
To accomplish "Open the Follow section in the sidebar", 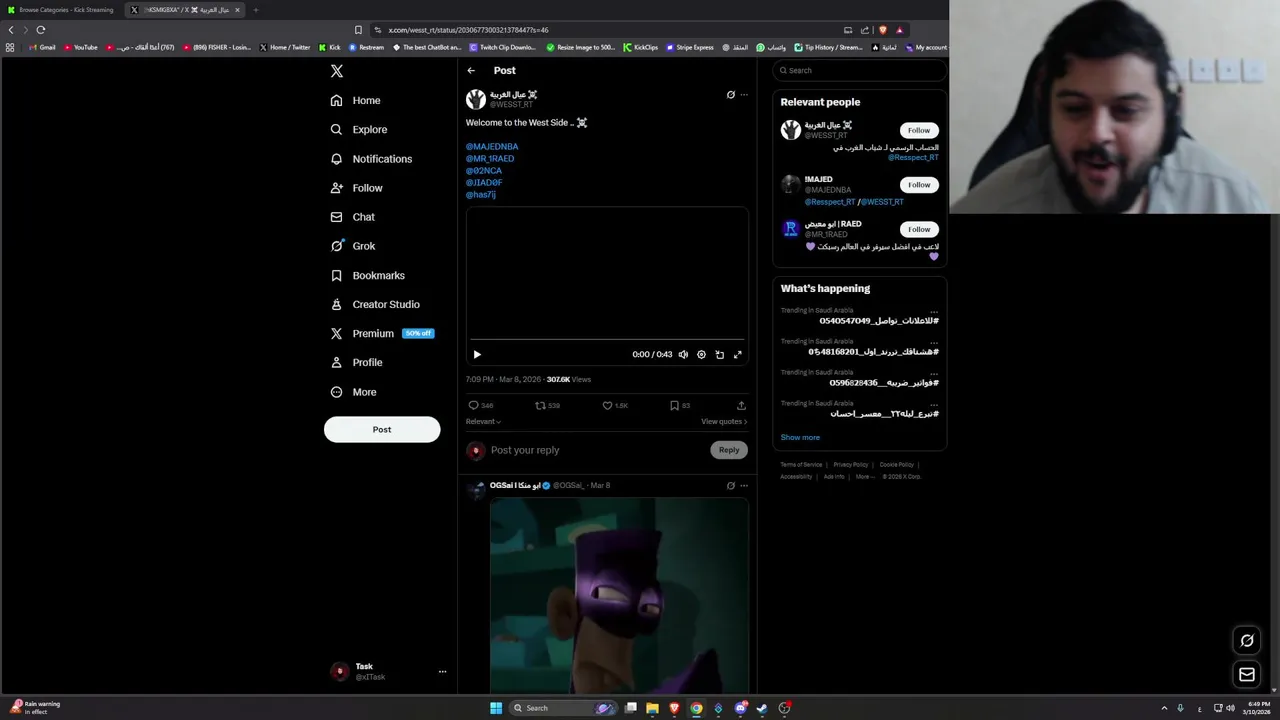I will [x=356, y=188].
